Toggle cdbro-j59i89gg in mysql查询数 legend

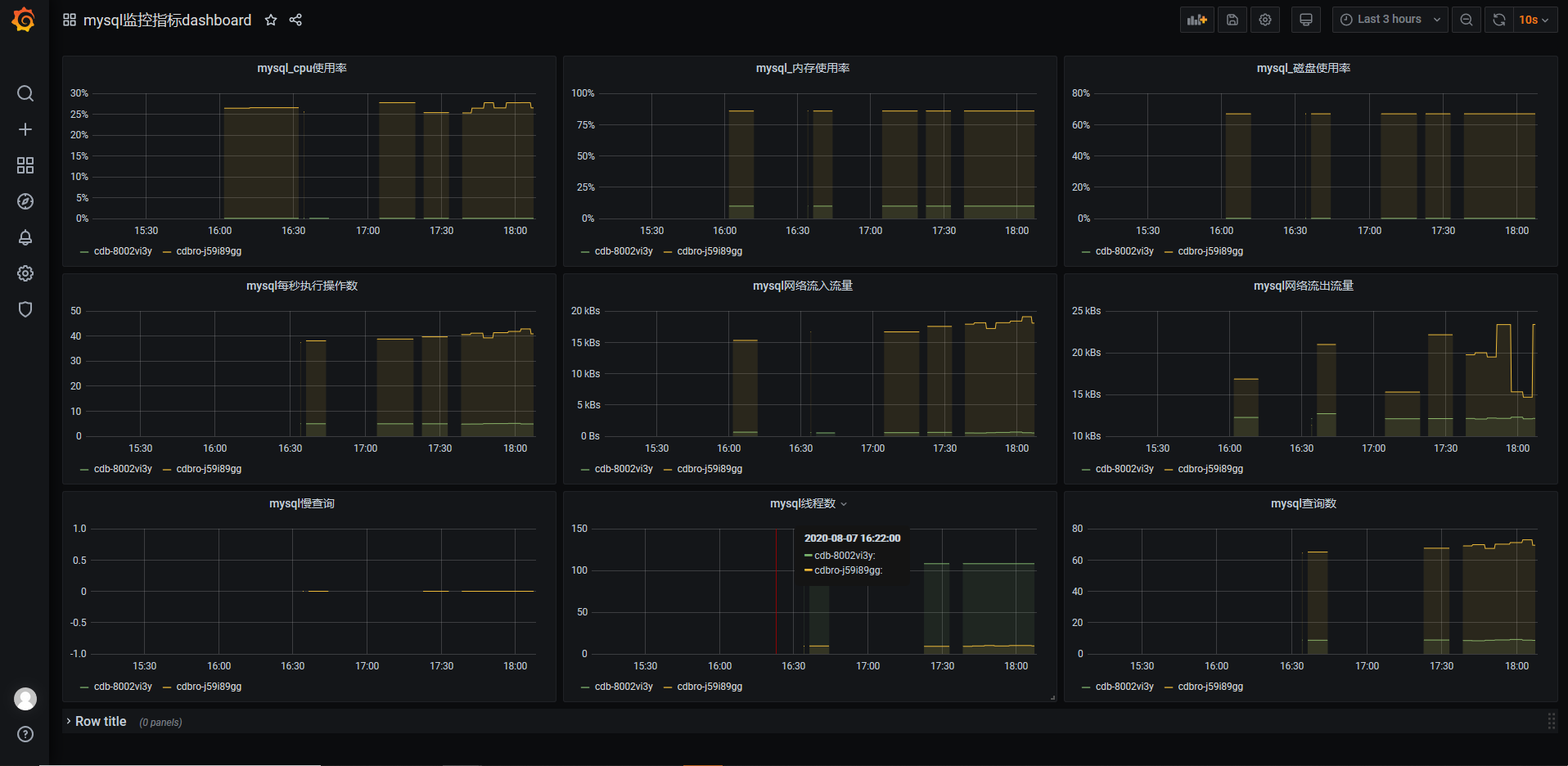(x=1210, y=687)
